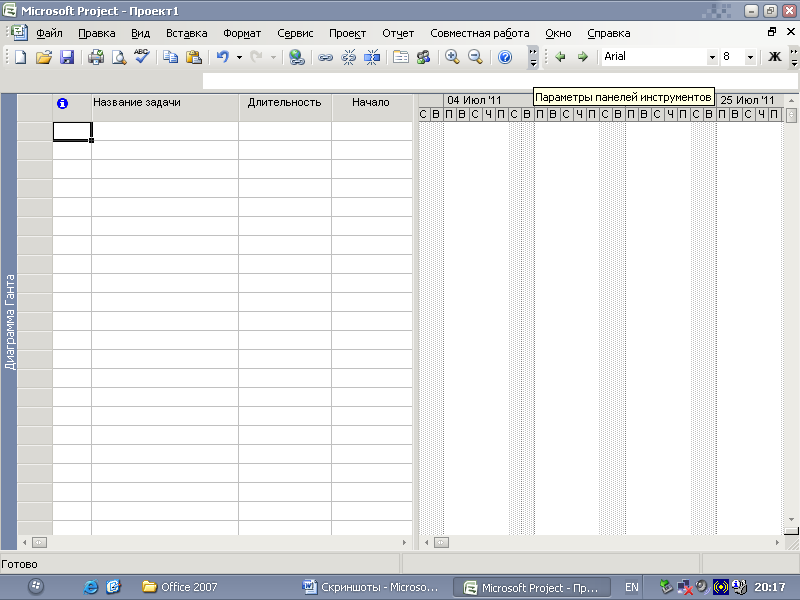Unlink the selected tasks
Viewport: 800px width, 600px height.
[x=348, y=57]
